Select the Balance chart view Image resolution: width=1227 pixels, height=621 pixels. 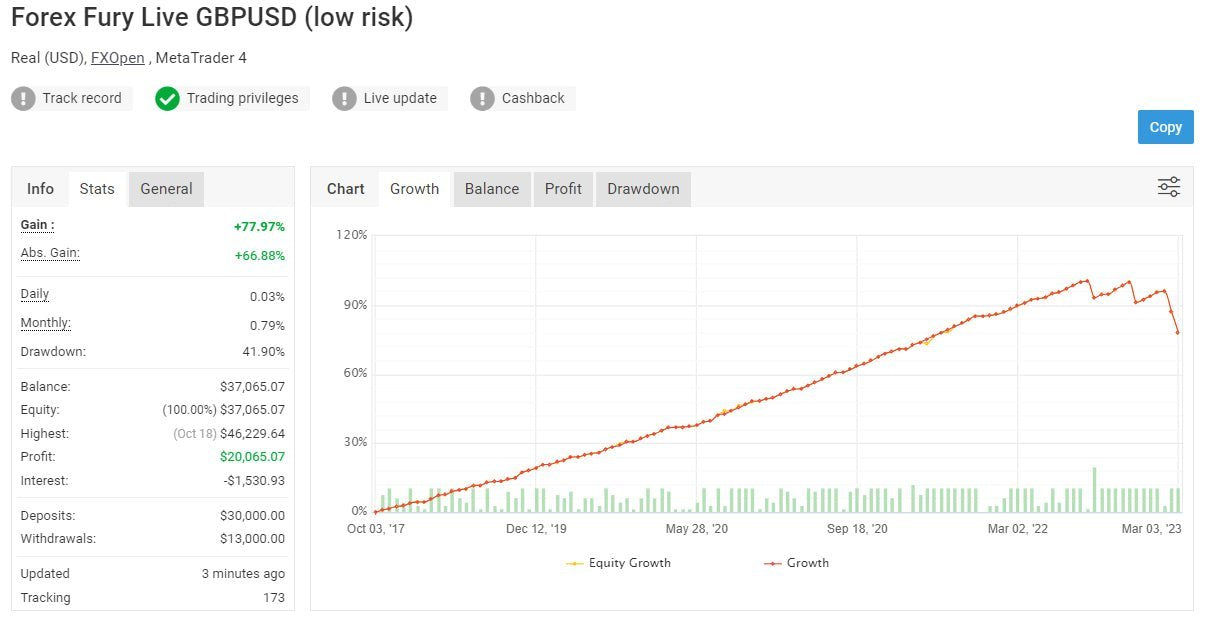coord(491,188)
